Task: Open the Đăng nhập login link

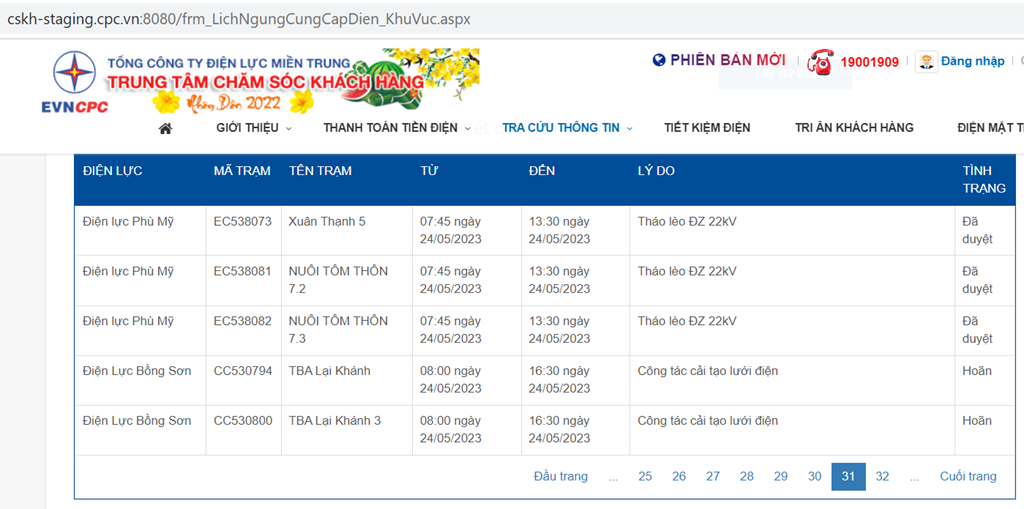Action: point(972,61)
